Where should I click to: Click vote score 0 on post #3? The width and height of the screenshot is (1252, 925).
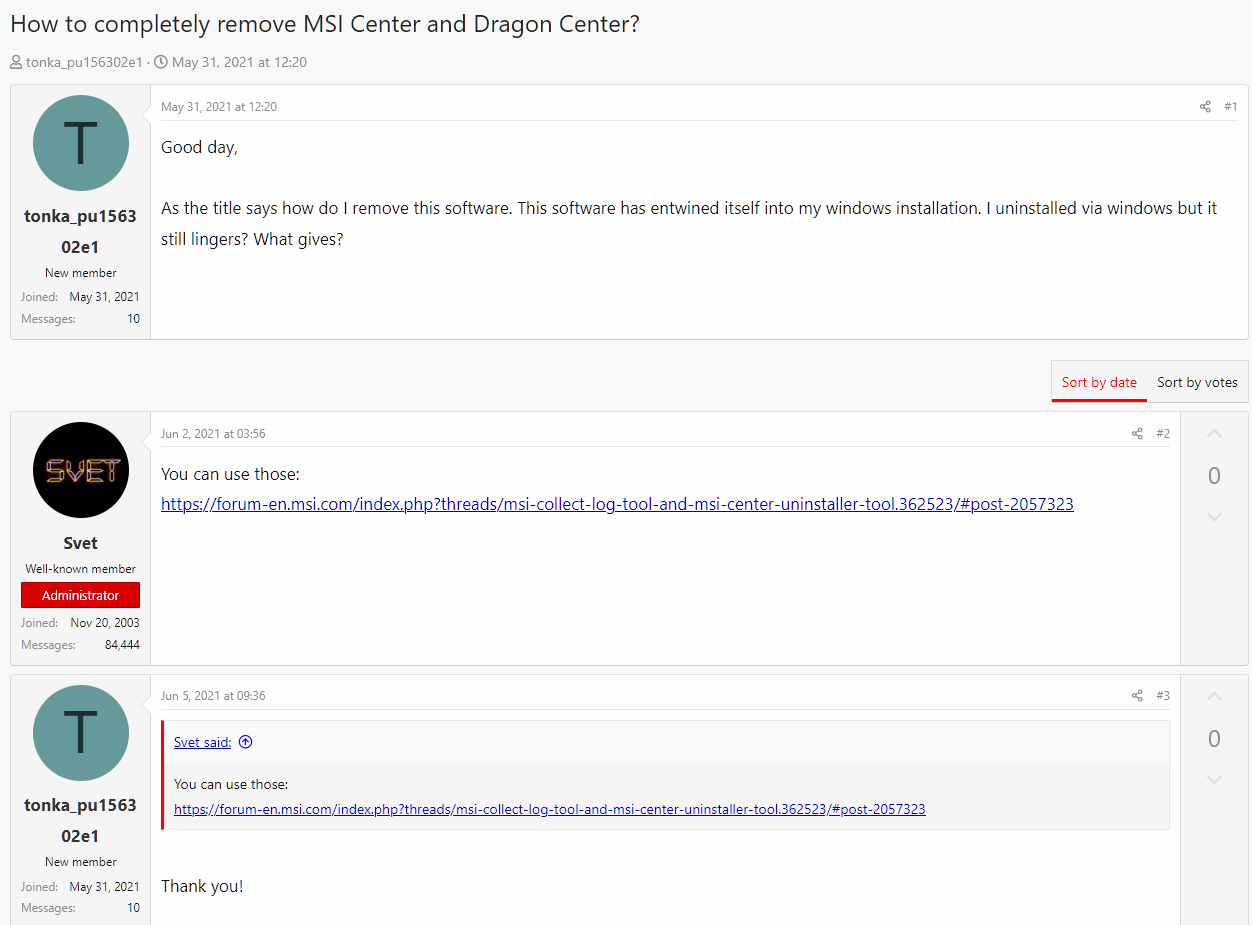(1214, 739)
